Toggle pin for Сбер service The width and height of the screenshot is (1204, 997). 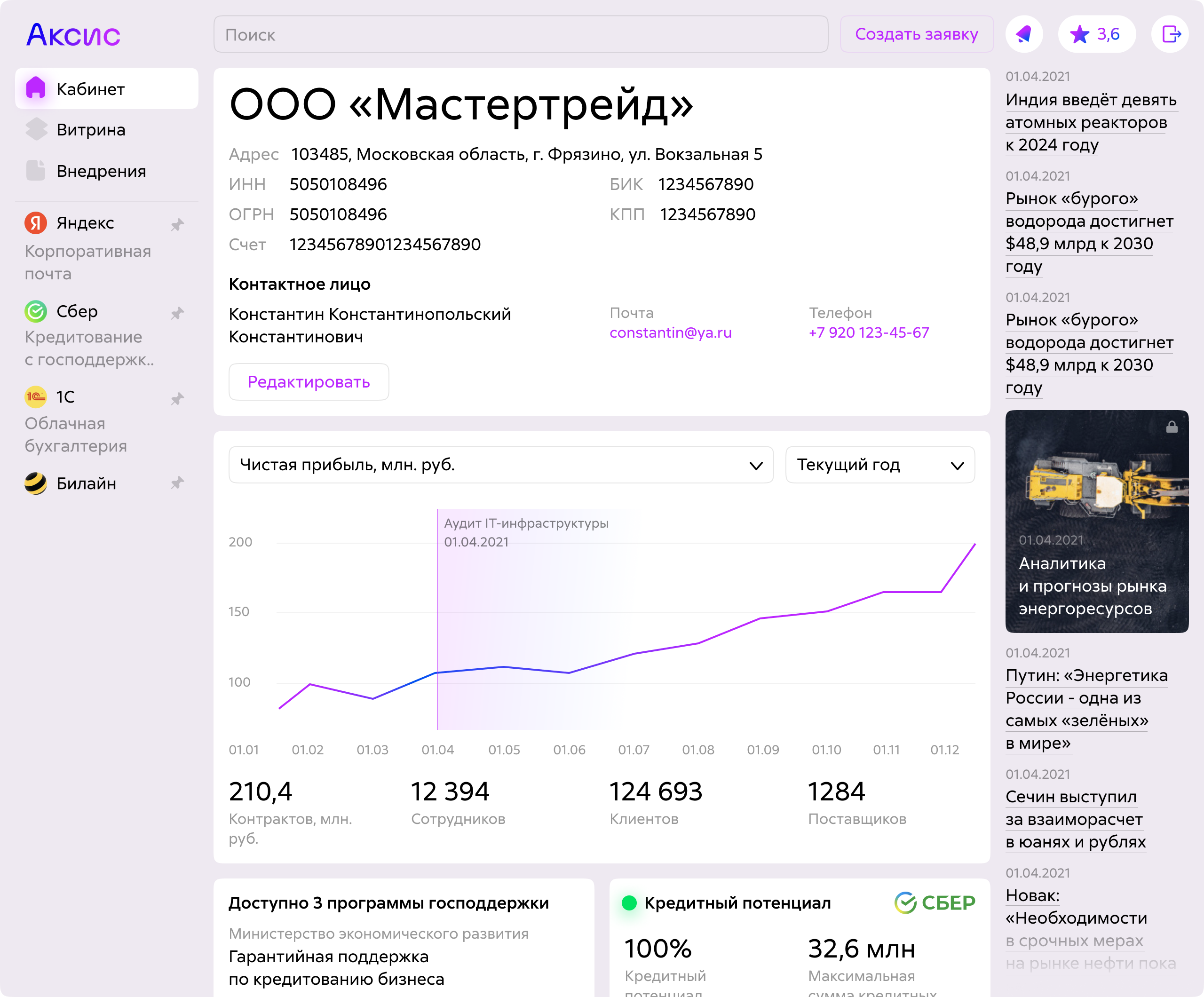178,313
